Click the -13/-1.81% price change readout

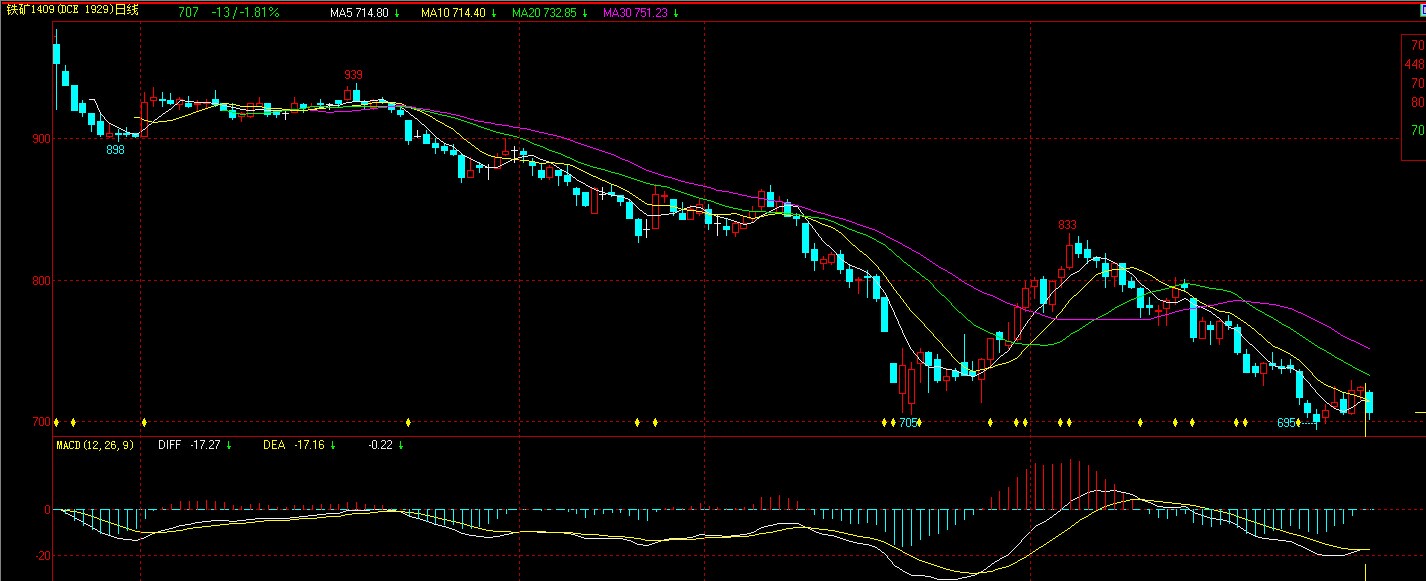[x=246, y=13]
